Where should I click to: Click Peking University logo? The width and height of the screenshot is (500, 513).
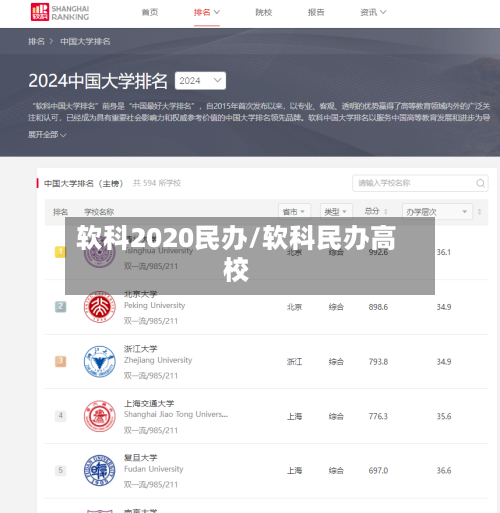coord(99,307)
